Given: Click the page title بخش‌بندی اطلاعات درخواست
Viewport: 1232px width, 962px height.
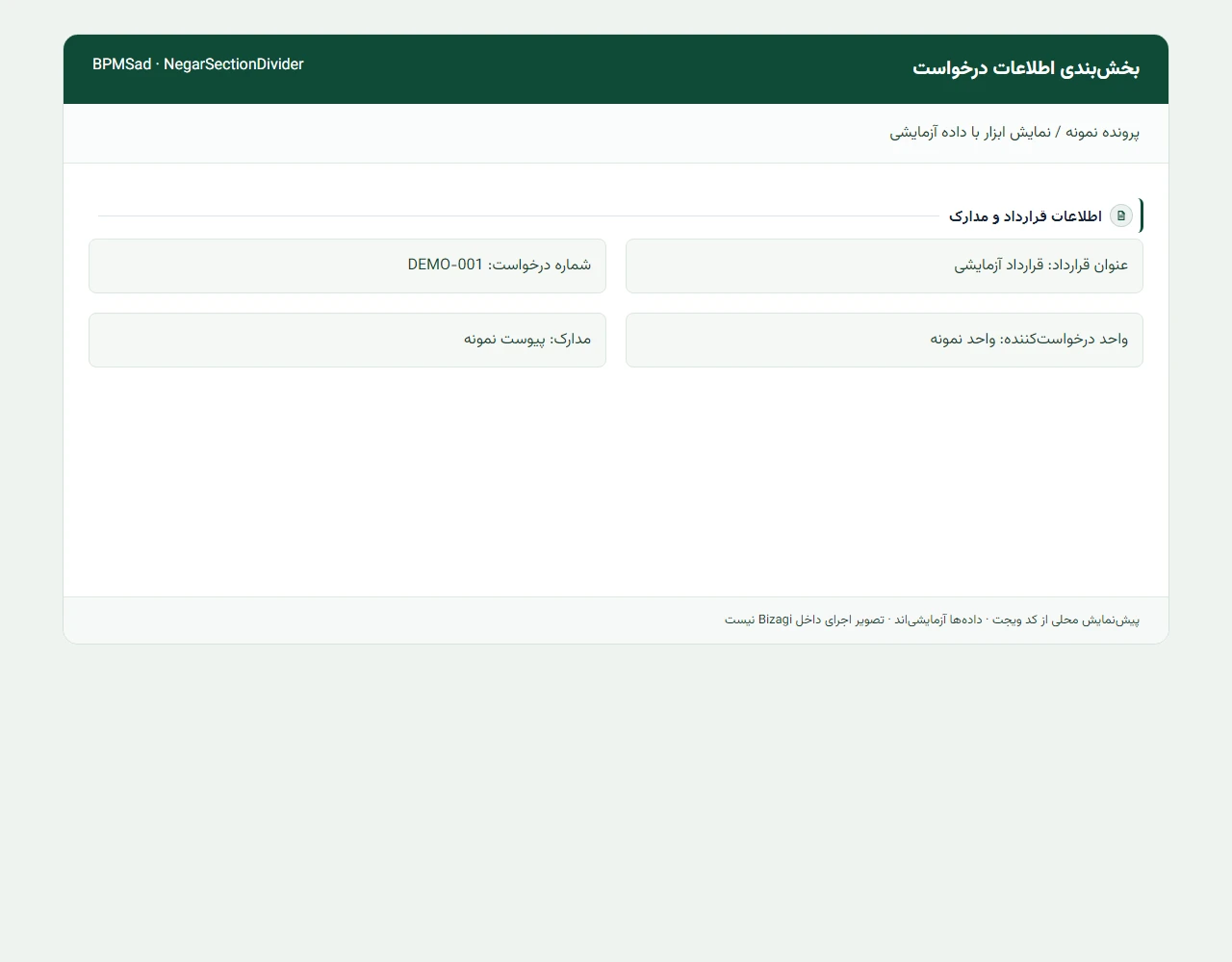Looking at the screenshot, I should 1026,68.
